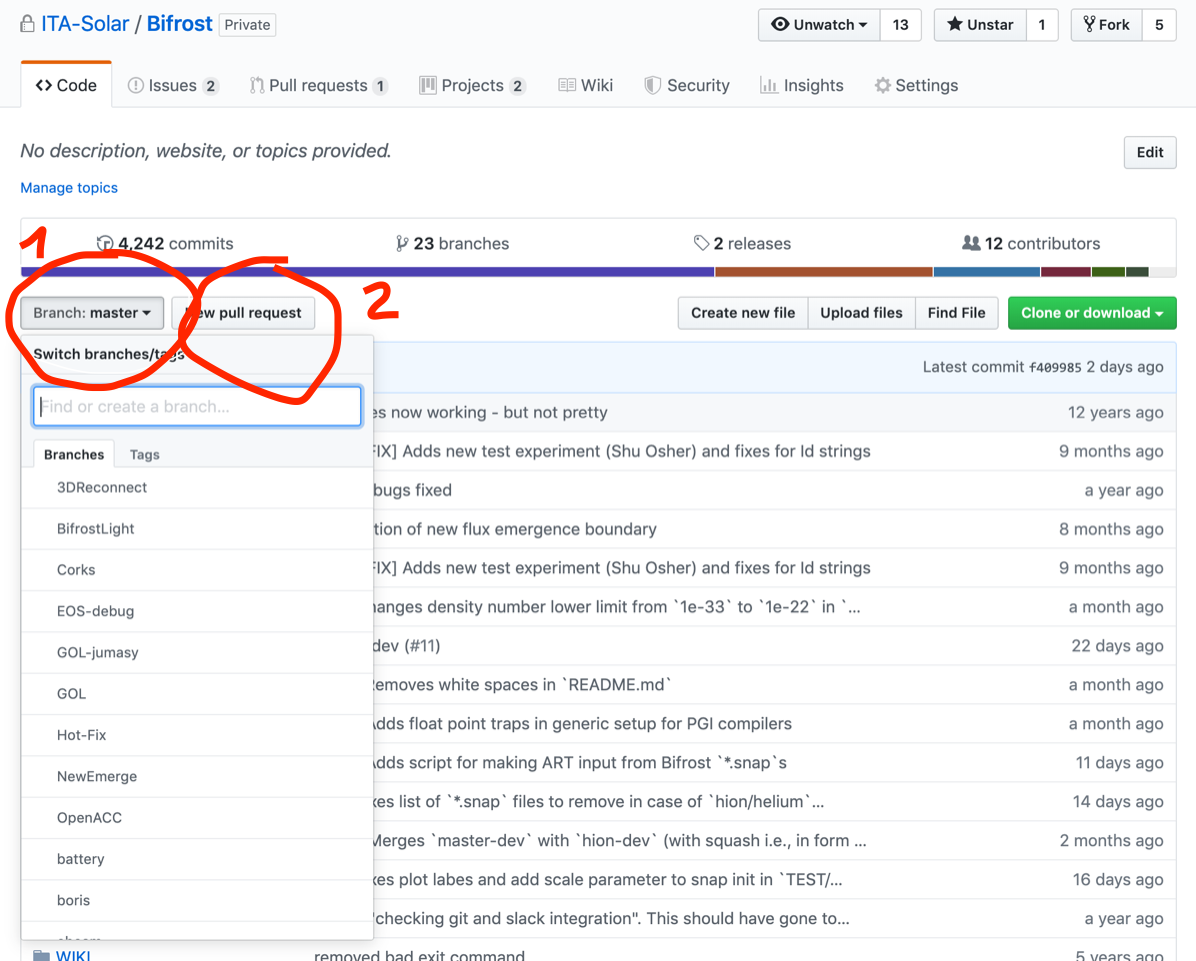Click the fork icon on Fork button

[1089, 24]
